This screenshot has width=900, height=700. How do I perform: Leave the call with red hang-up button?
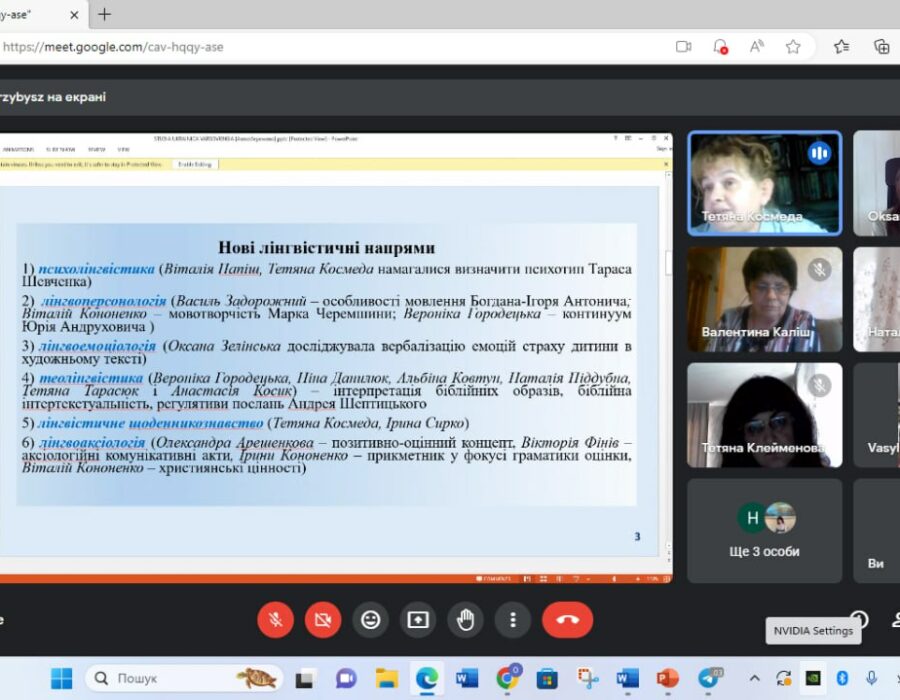pos(567,619)
